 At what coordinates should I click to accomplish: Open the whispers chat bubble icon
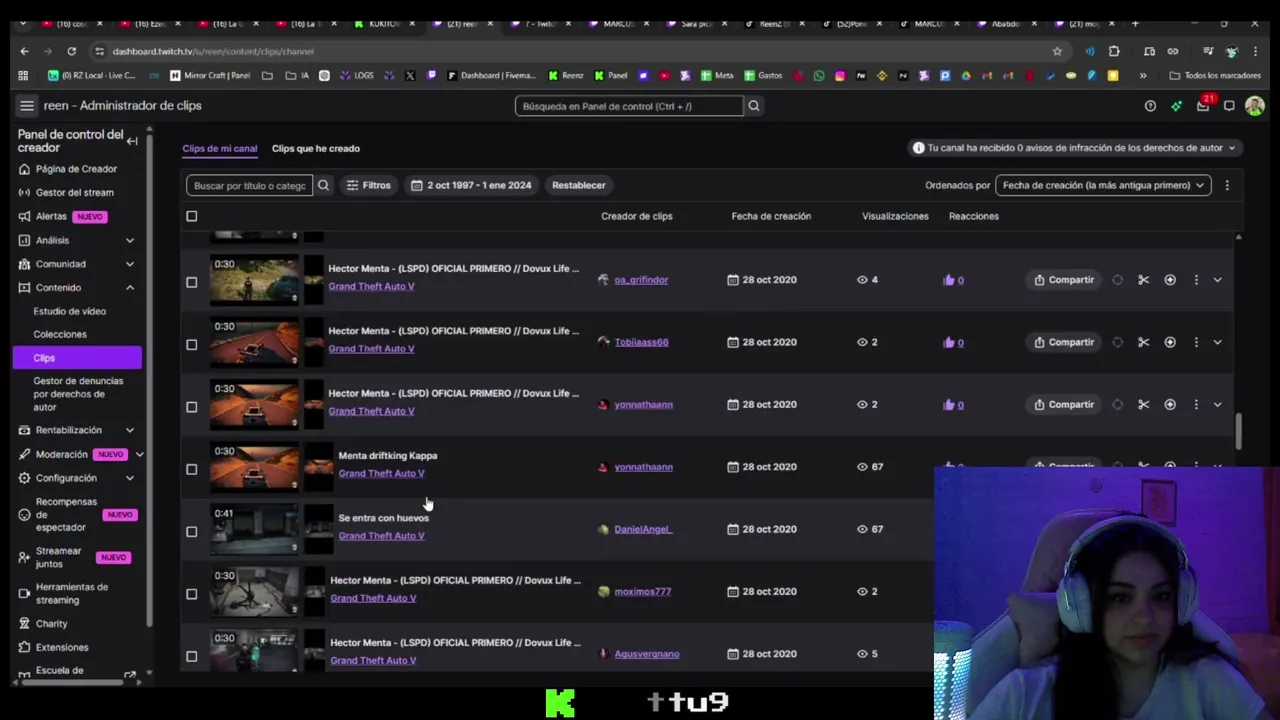click(1229, 106)
